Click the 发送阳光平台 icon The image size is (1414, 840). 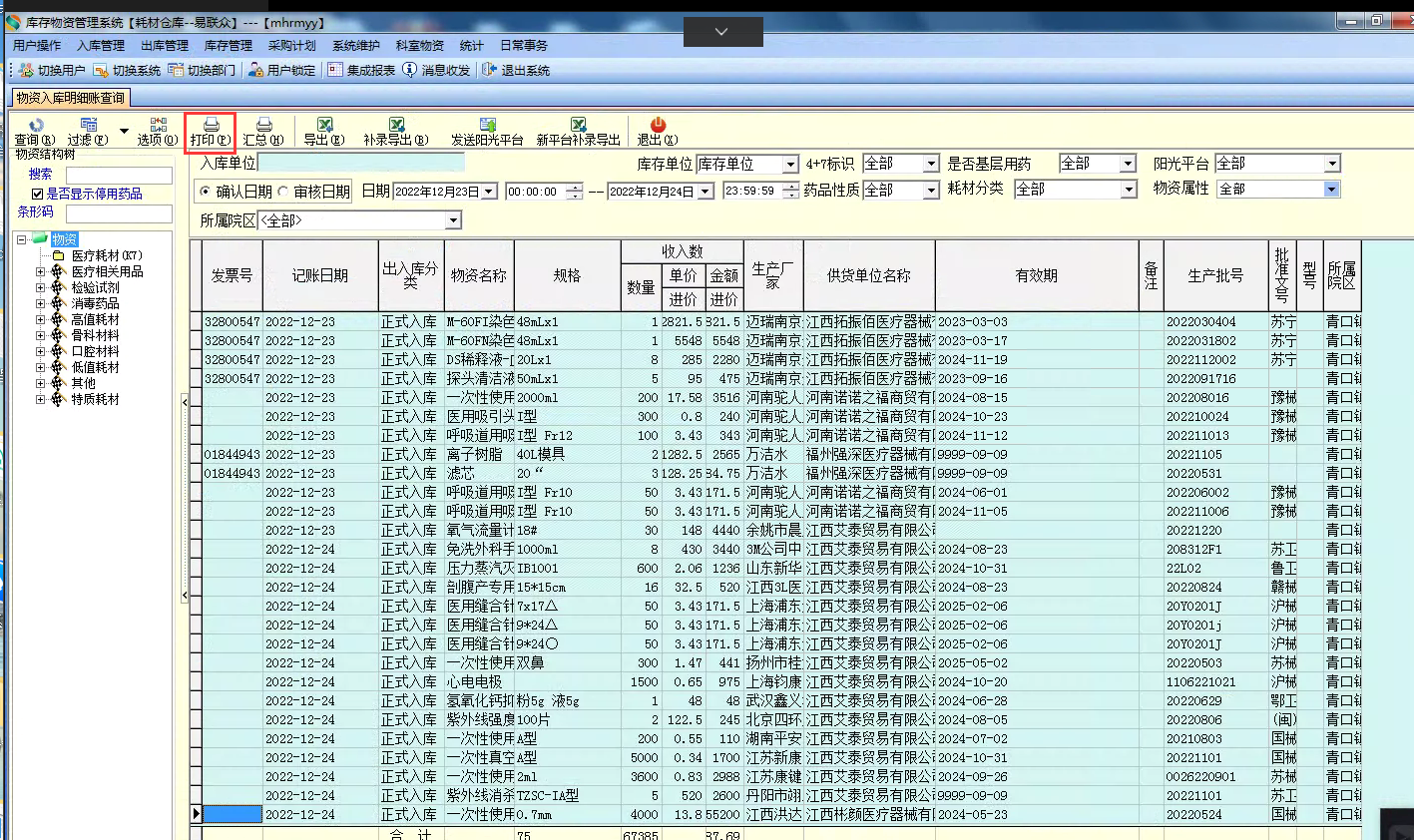pyautogui.click(x=488, y=125)
